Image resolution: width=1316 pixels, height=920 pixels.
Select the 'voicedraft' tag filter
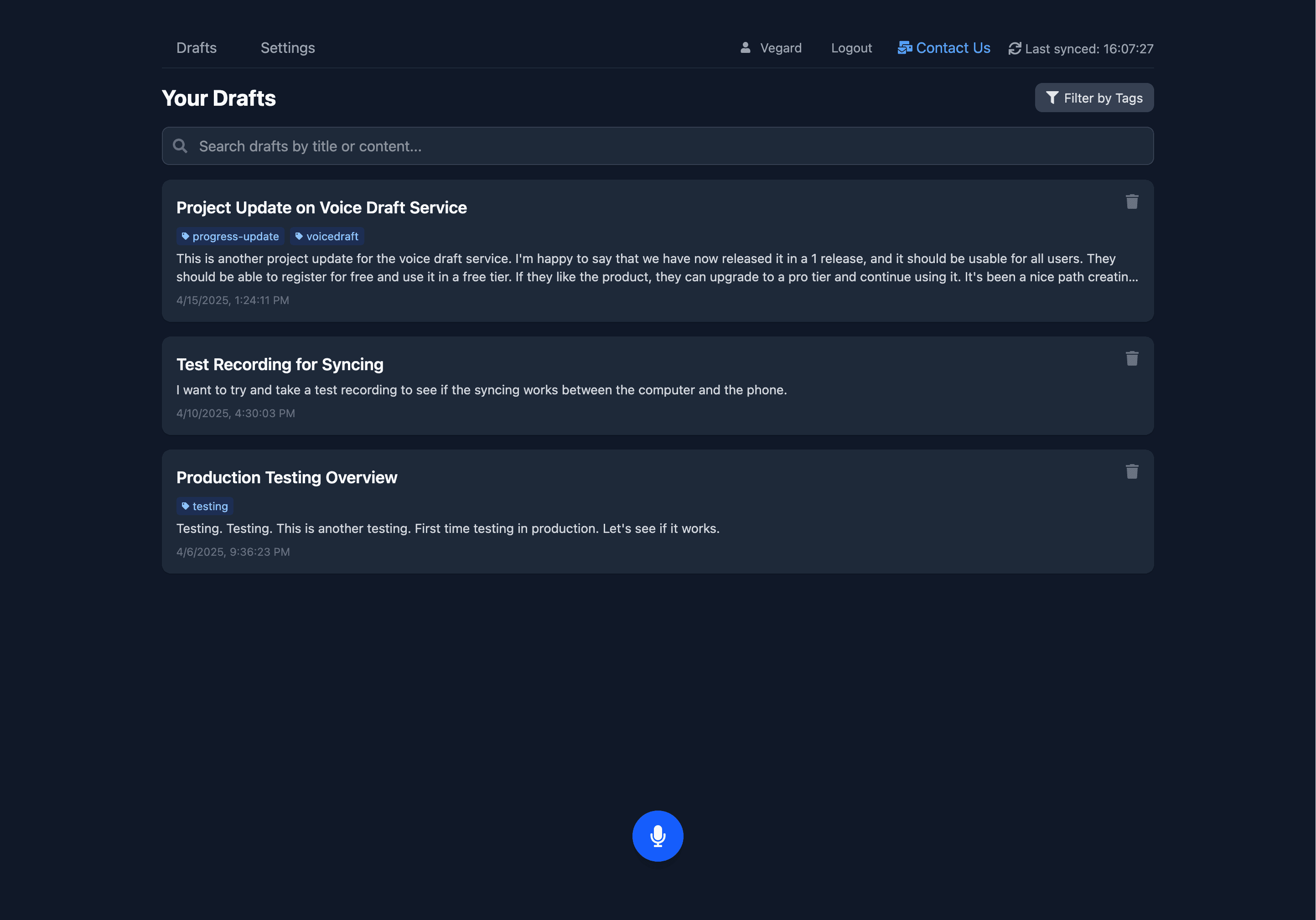coord(326,236)
